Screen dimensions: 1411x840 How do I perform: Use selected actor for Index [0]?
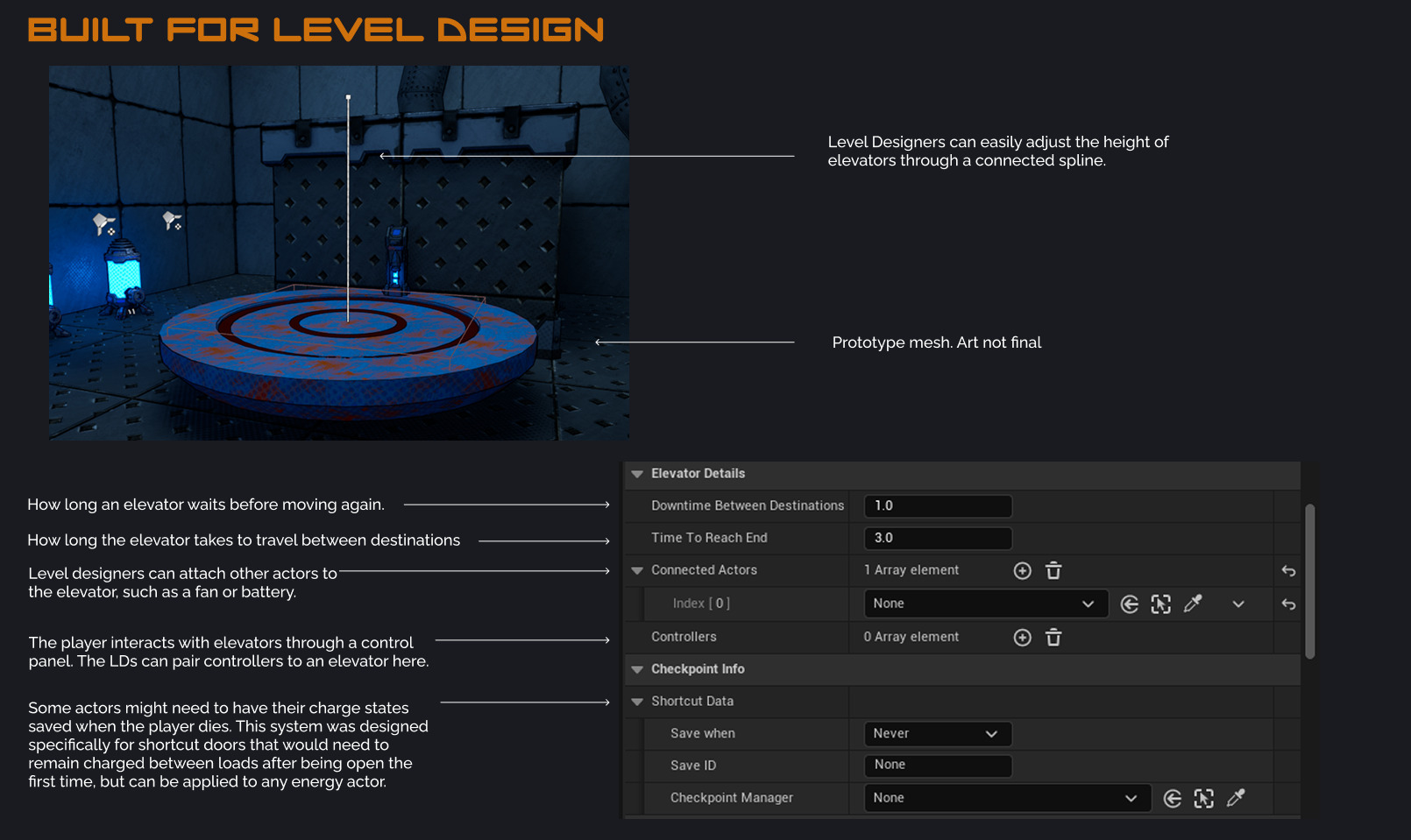click(x=1130, y=604)
